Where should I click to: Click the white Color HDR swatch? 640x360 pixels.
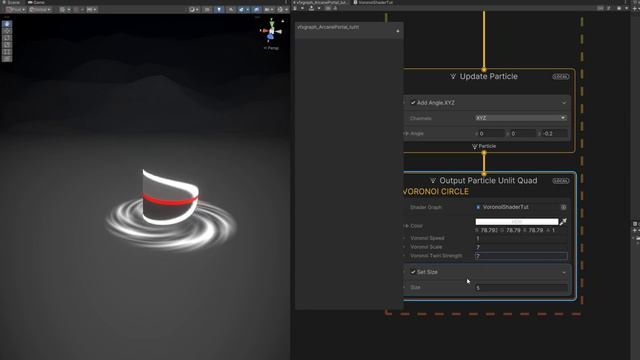517,222
